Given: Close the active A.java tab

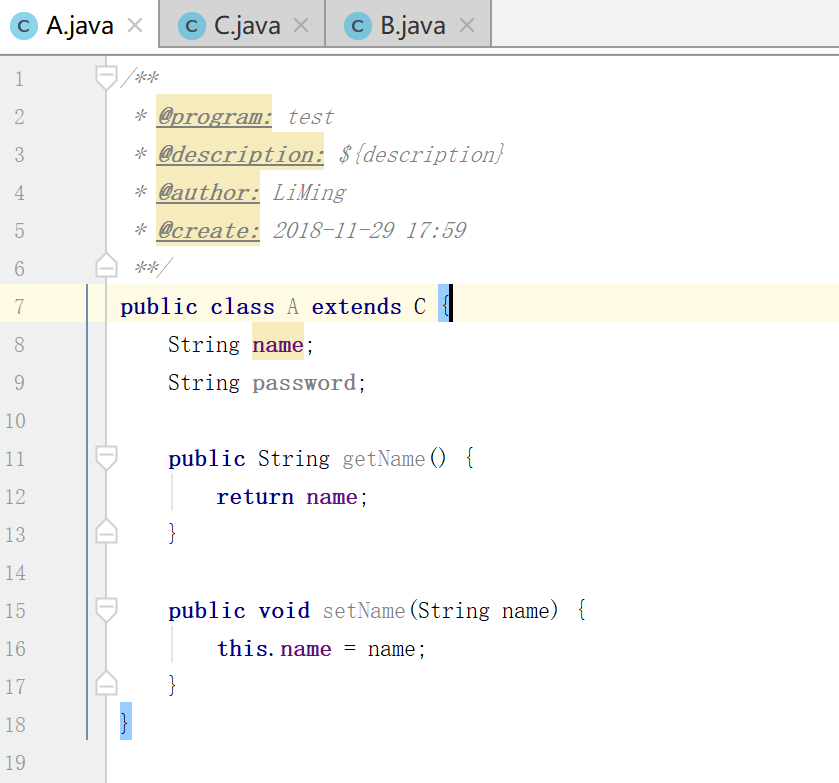Looking at the screenshot, I should [x=133, y=25].
